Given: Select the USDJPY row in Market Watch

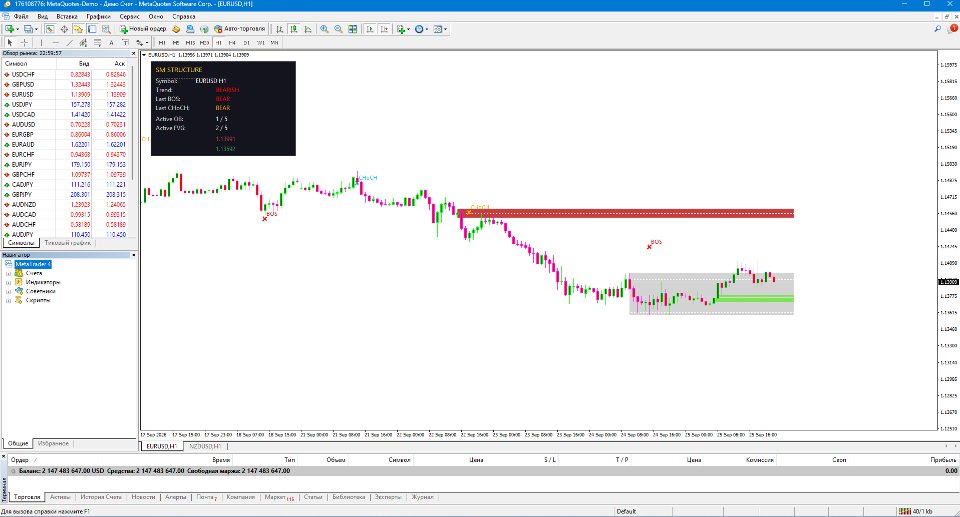Looking at the screenshot, I should tap(65, 105).
